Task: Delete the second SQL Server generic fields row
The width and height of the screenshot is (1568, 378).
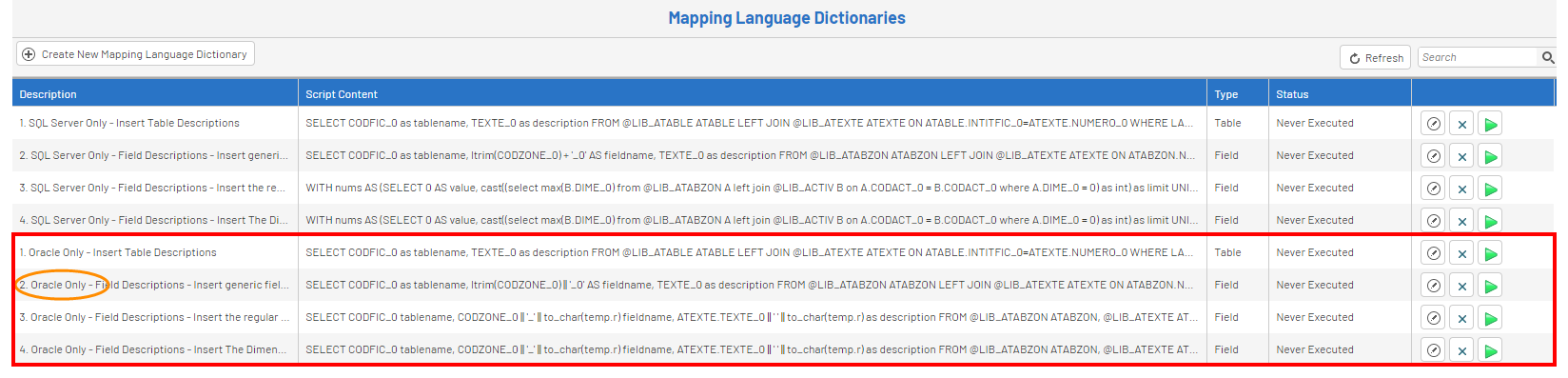Action: pos(1462,156)
